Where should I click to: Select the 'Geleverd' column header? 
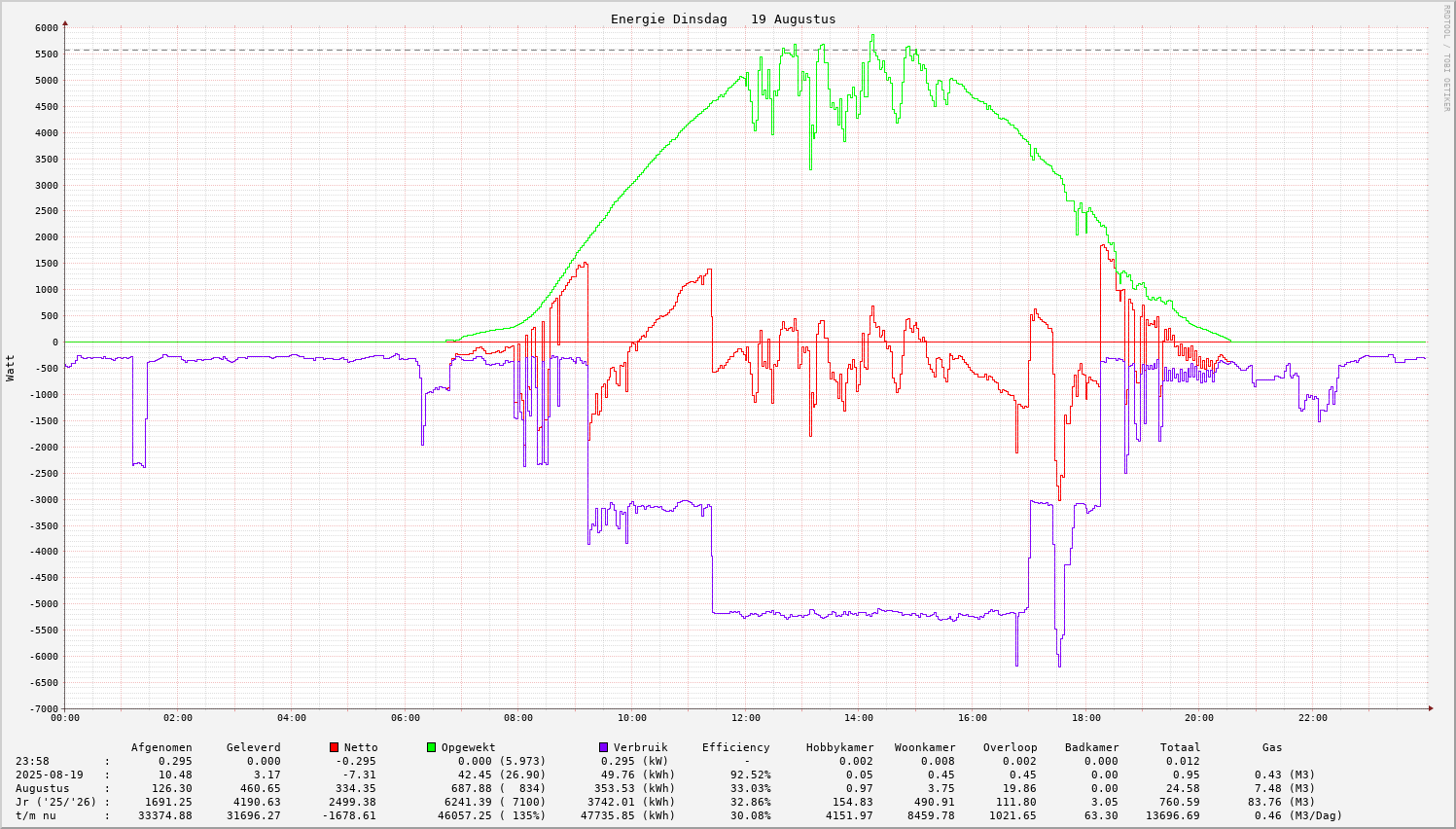tap(253, 747)
